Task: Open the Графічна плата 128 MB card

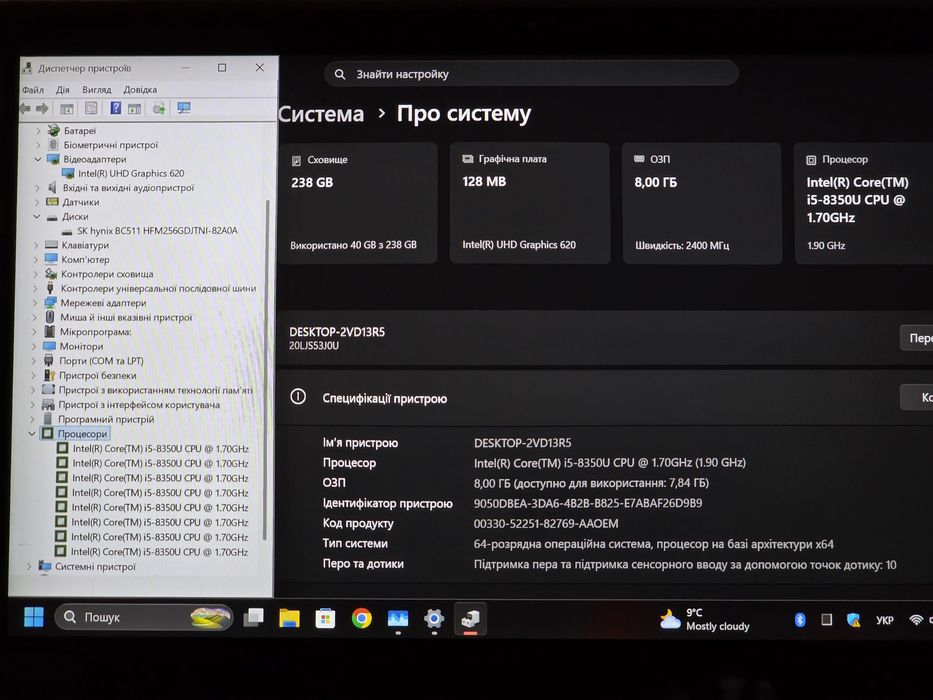Action: (530, 202)
